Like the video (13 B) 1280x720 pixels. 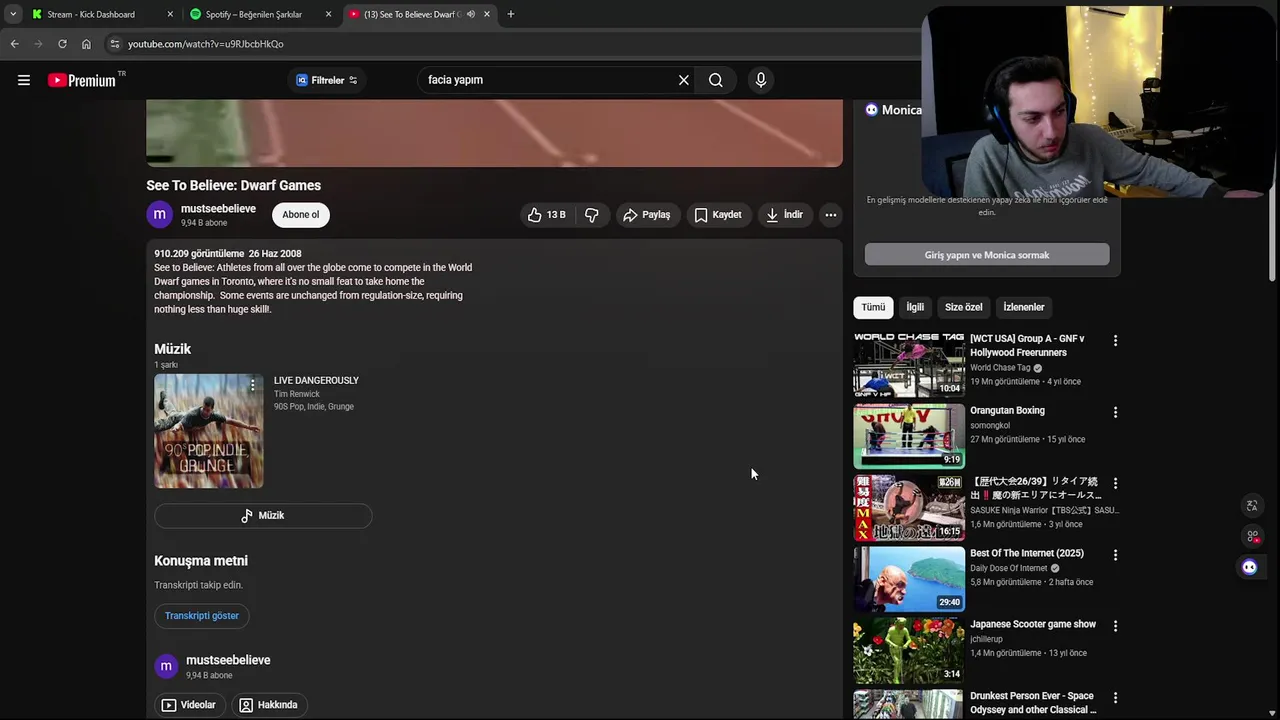click(x=547, y=215)
